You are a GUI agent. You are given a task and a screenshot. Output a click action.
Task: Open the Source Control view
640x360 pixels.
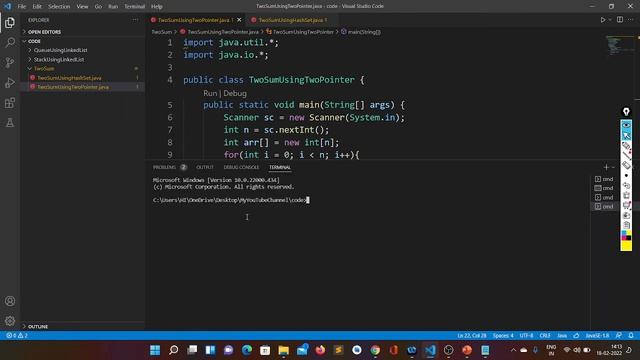click(x=10, y=62)
